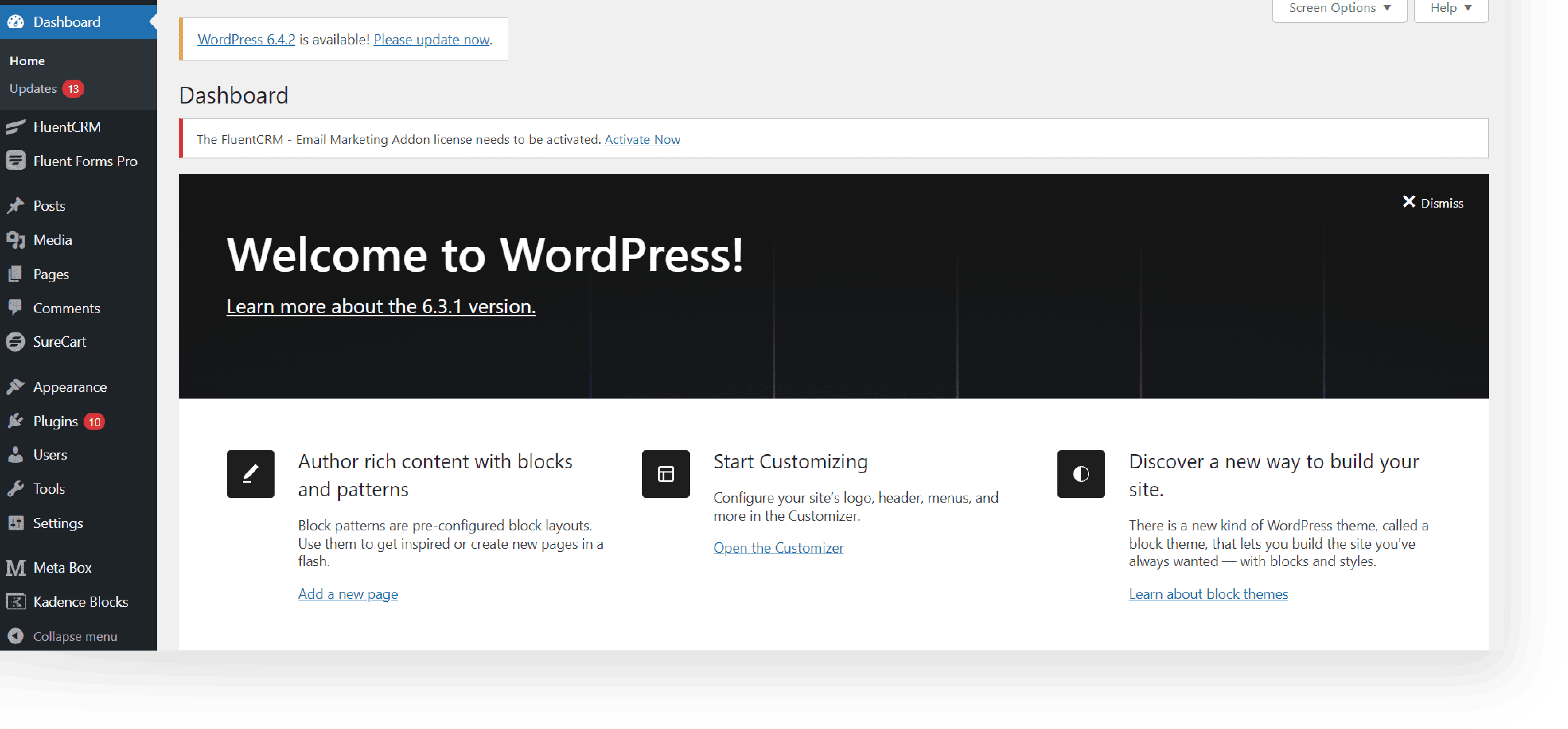Click the Collapse menu text
Screen dimensions: 1568x729
tap(75, 636)
